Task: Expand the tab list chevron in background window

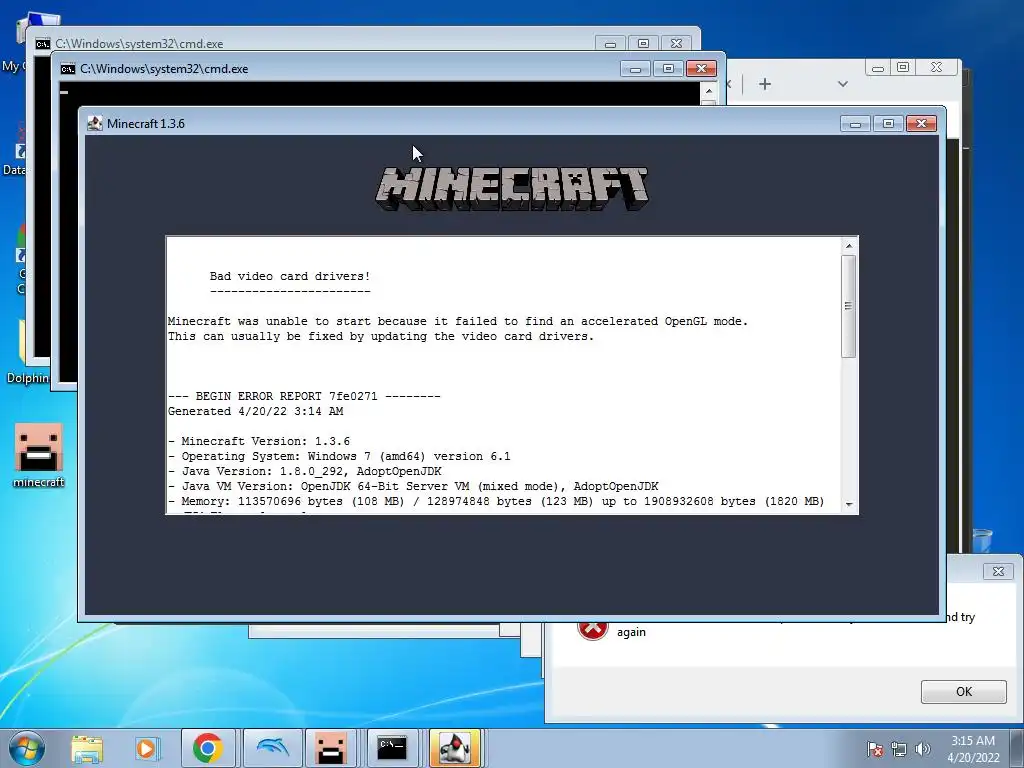Action: 842,84
